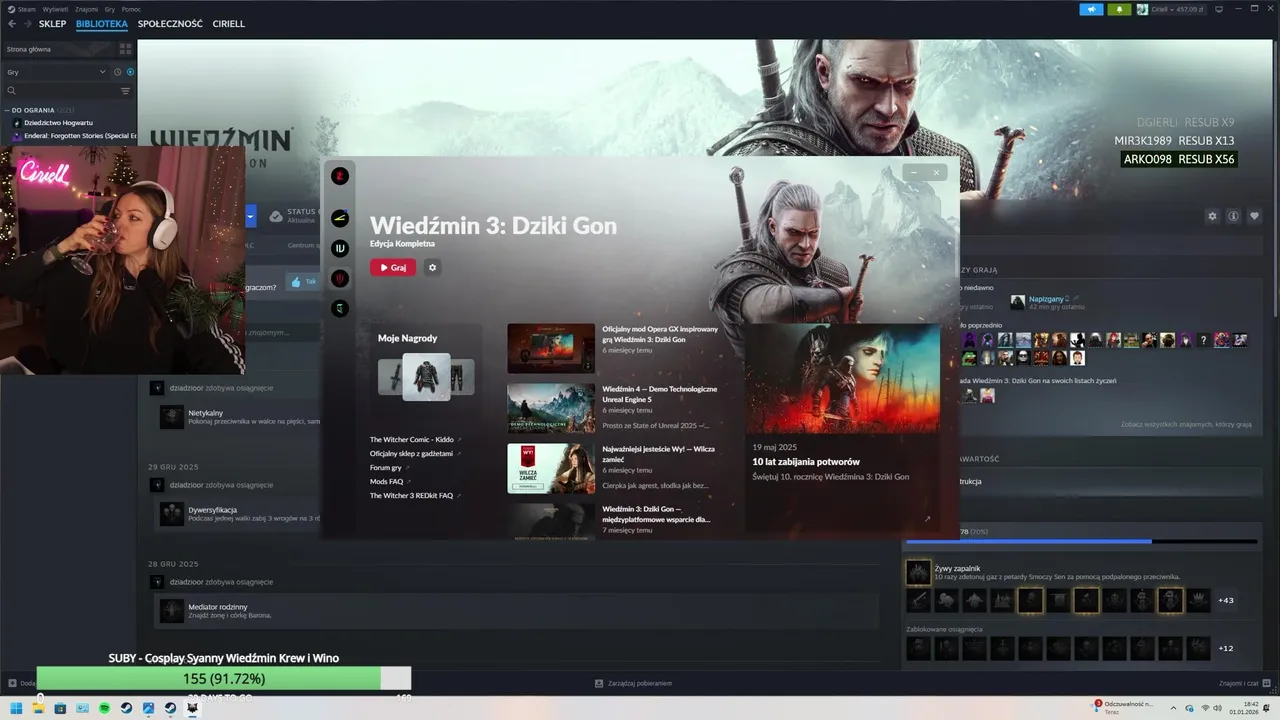Switch to the SPOŁECZNOŚĆ tab
Viewport: 1280px width, 720px height.
click(170, 24)
